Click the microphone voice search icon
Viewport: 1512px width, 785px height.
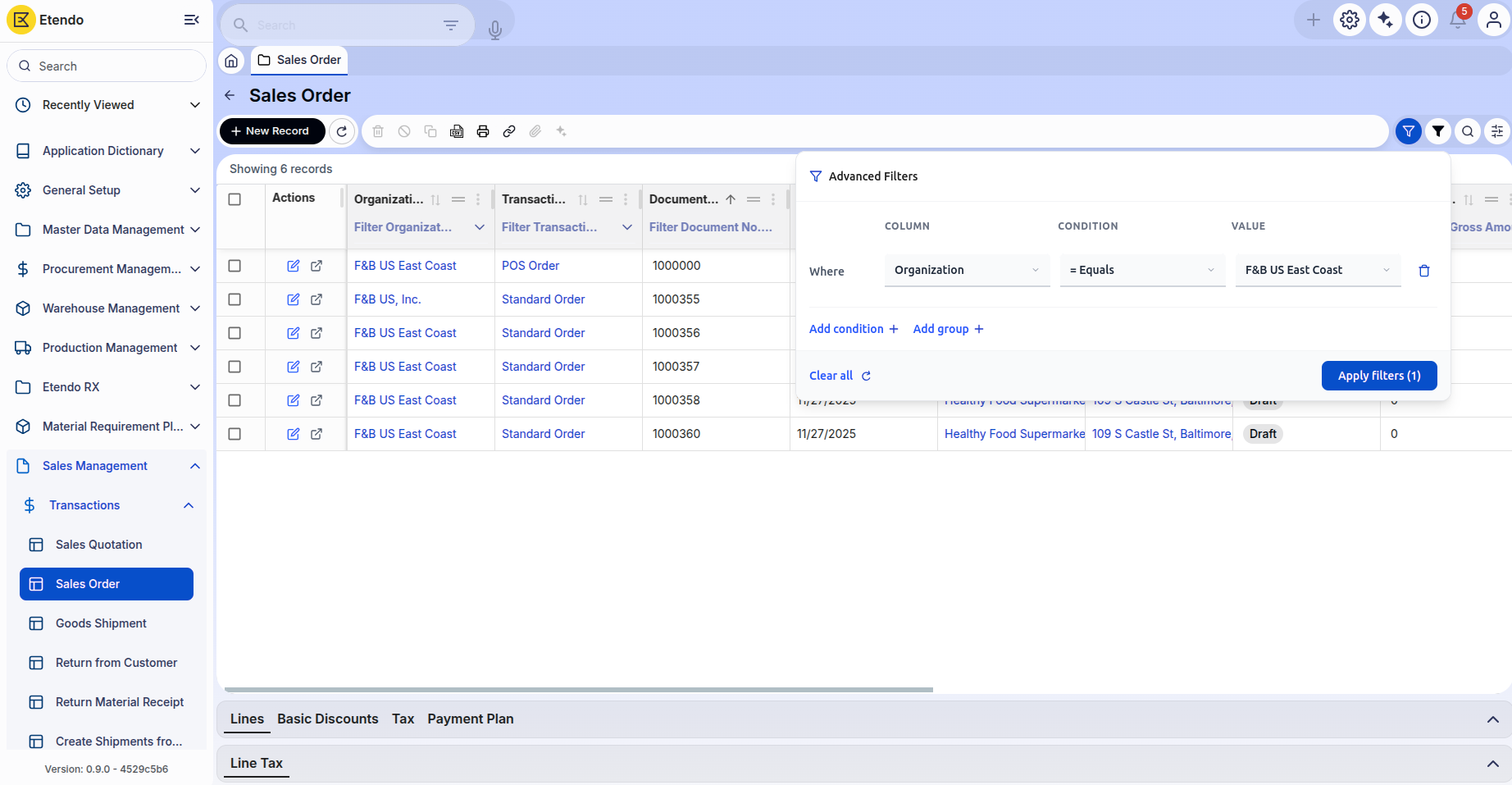click(x=494, y=30)
